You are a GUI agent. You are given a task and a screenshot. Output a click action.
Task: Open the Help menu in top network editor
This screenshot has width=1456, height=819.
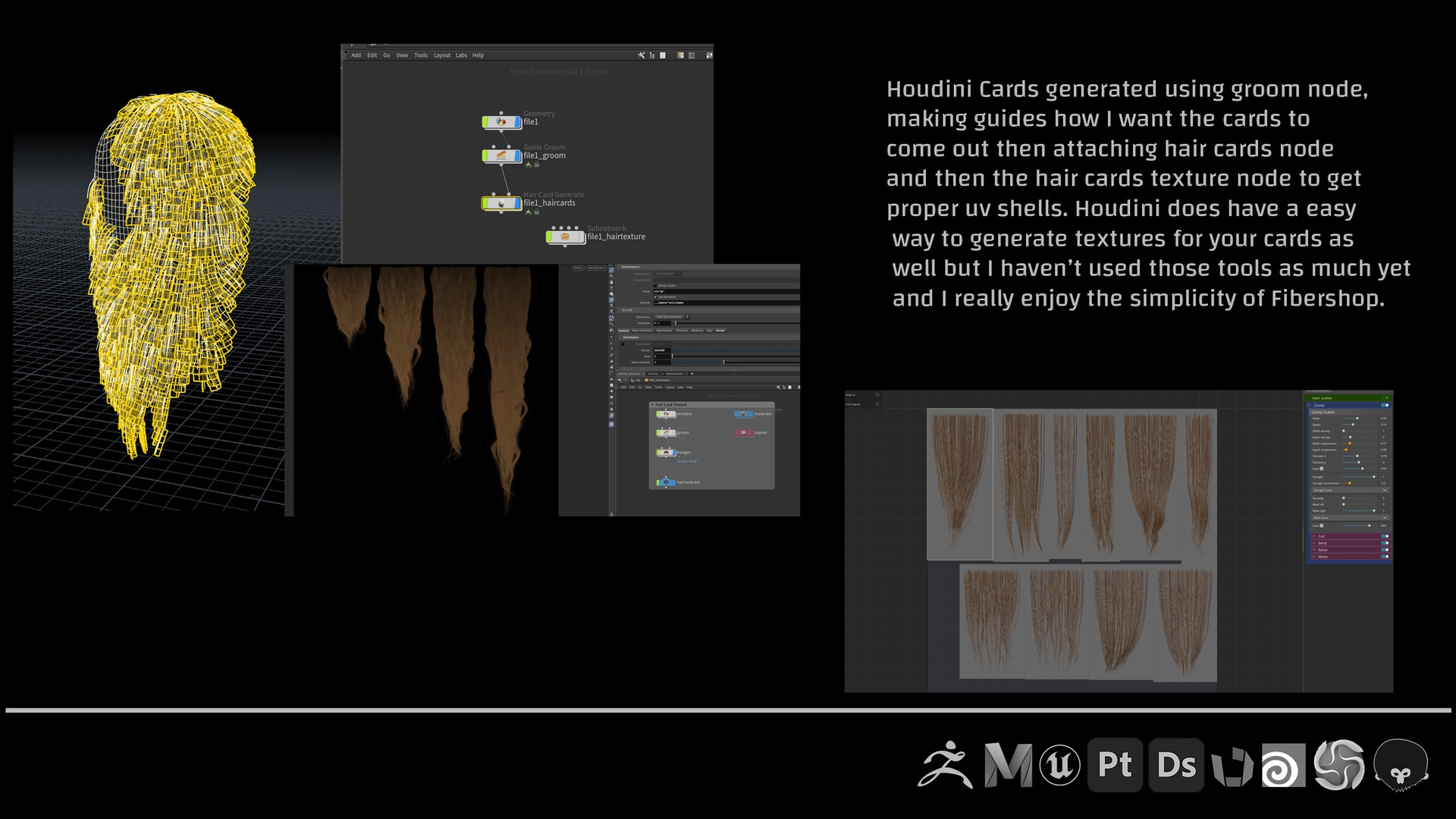pyautogui.click(x=478, y=55)
